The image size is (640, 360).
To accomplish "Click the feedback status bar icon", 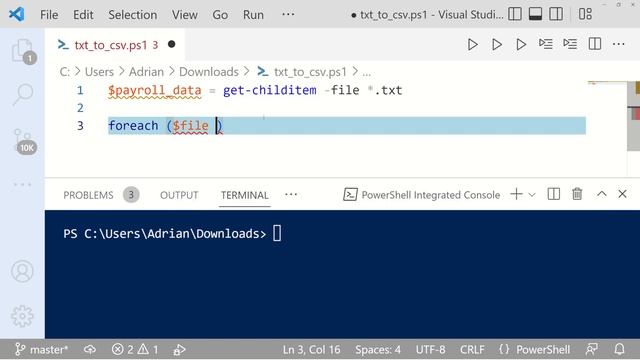I will click(591, 349).
